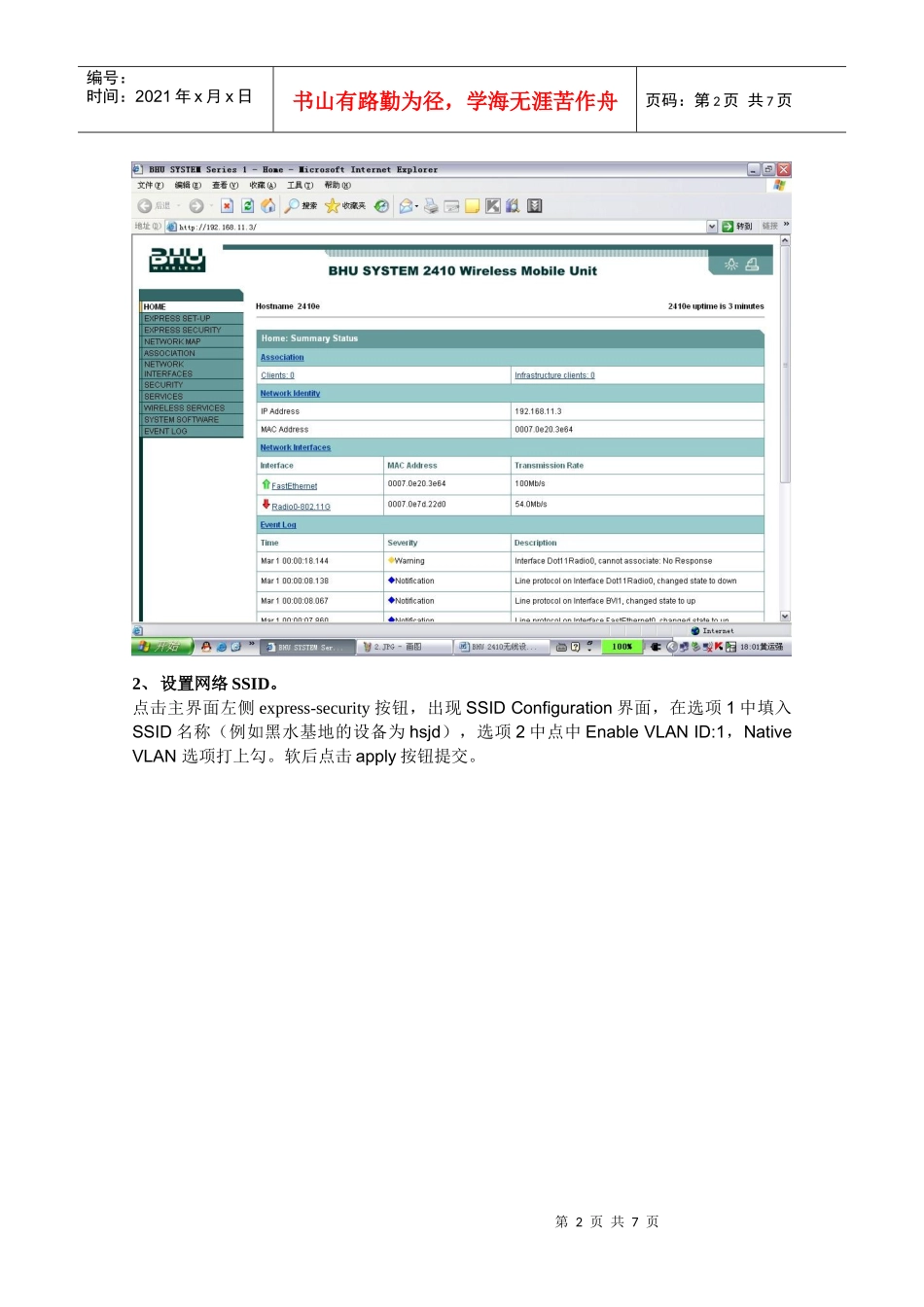Click the 'Infrastructure clients: 0' link

pos(554,375)
